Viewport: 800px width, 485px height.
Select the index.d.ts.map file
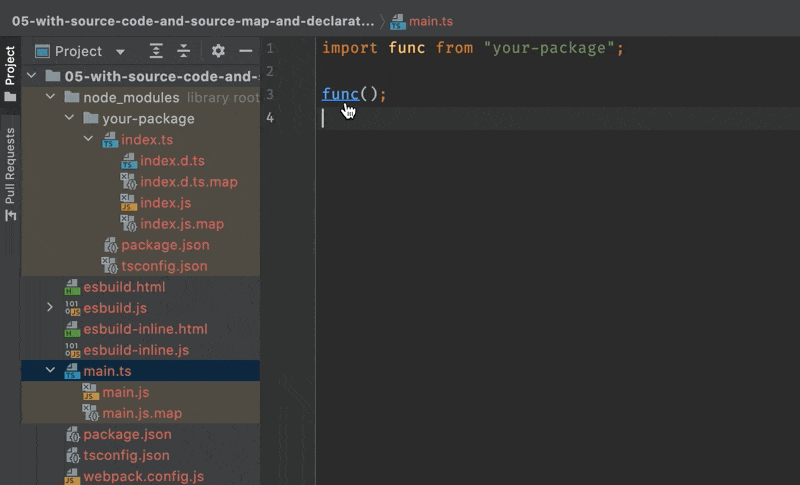(189, 182)
